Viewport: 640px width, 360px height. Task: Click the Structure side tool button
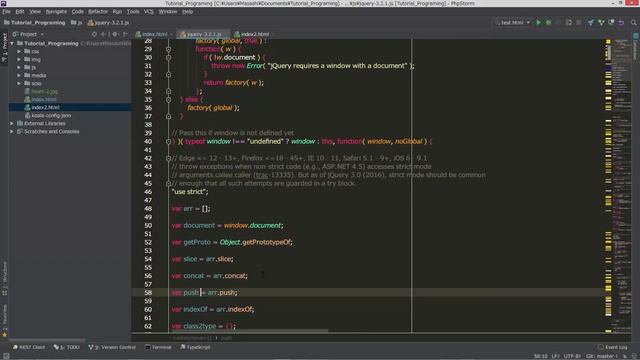click(4, 278)
